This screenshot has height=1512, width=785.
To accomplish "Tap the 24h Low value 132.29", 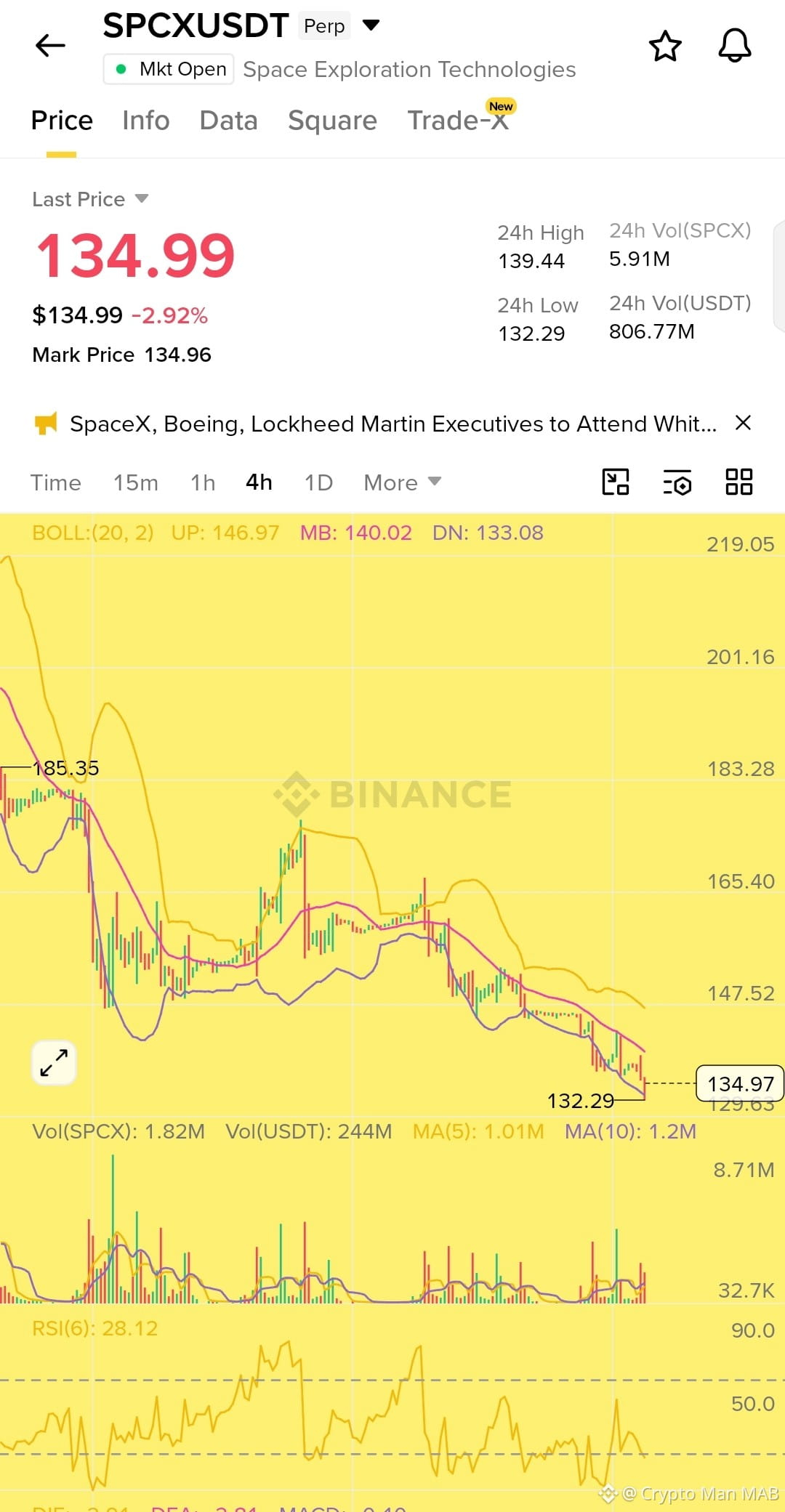I will [531, 333].
